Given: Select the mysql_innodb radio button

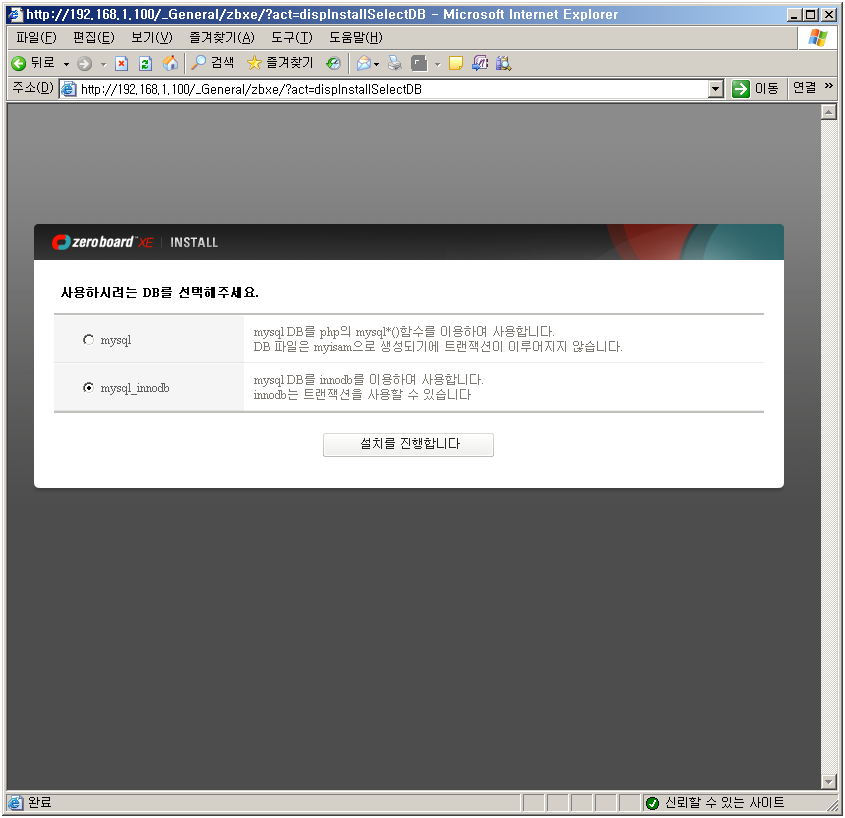Looking at the screenshot, I should [88, 387].
